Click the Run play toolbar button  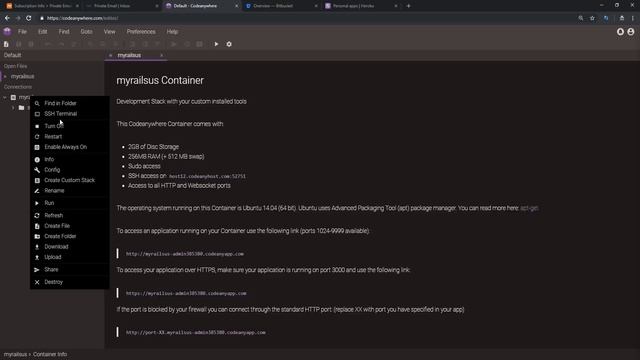tap(216, 44)
